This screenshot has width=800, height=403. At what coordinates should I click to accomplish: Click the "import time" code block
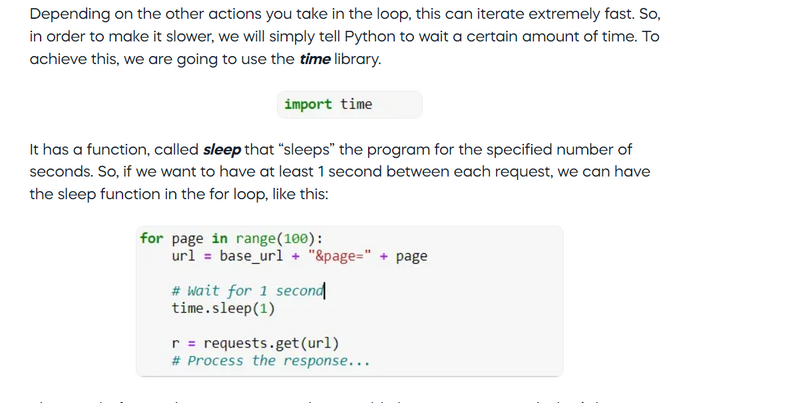(349, 105)
